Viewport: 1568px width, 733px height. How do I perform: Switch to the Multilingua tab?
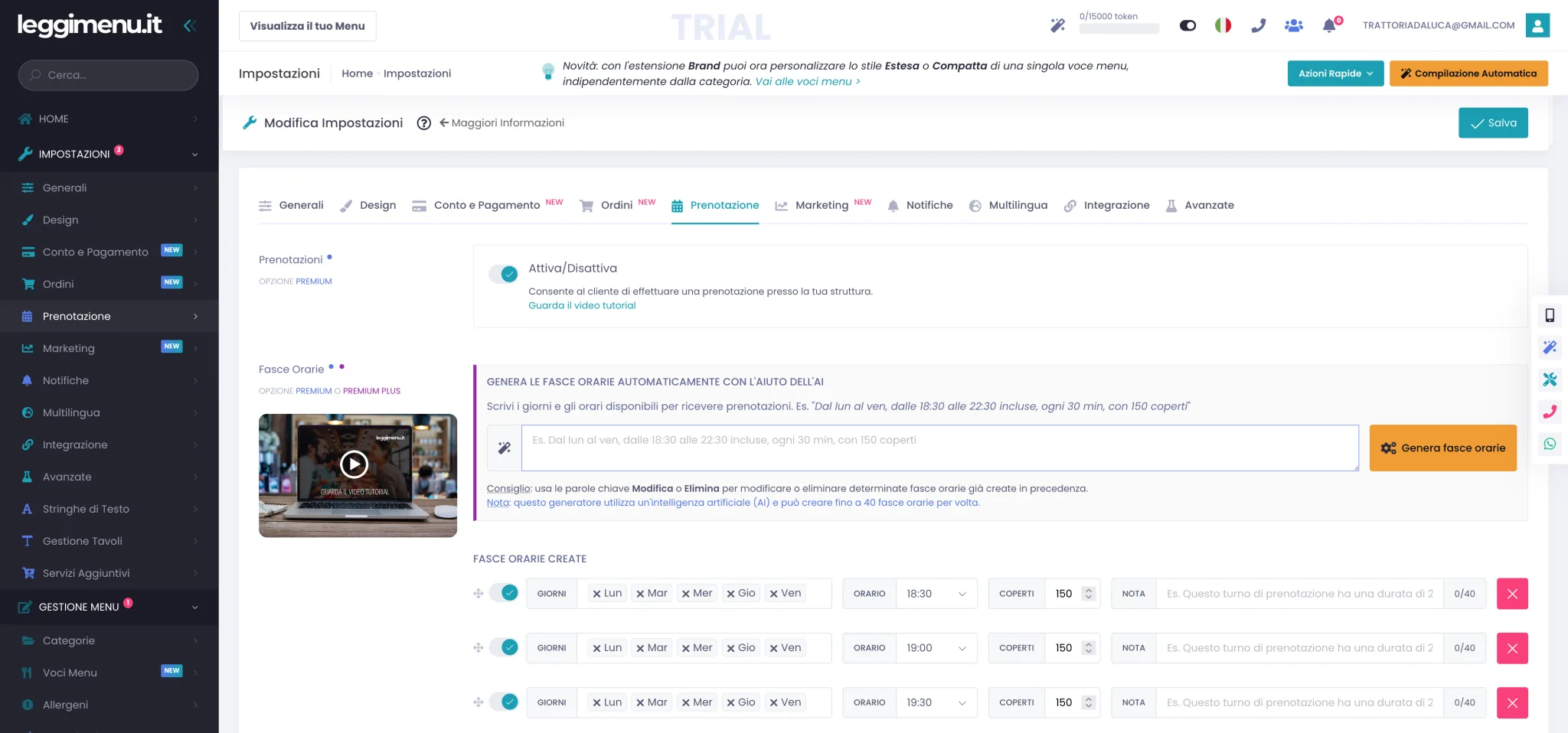pyautogui.click(x=1008, y=205)
